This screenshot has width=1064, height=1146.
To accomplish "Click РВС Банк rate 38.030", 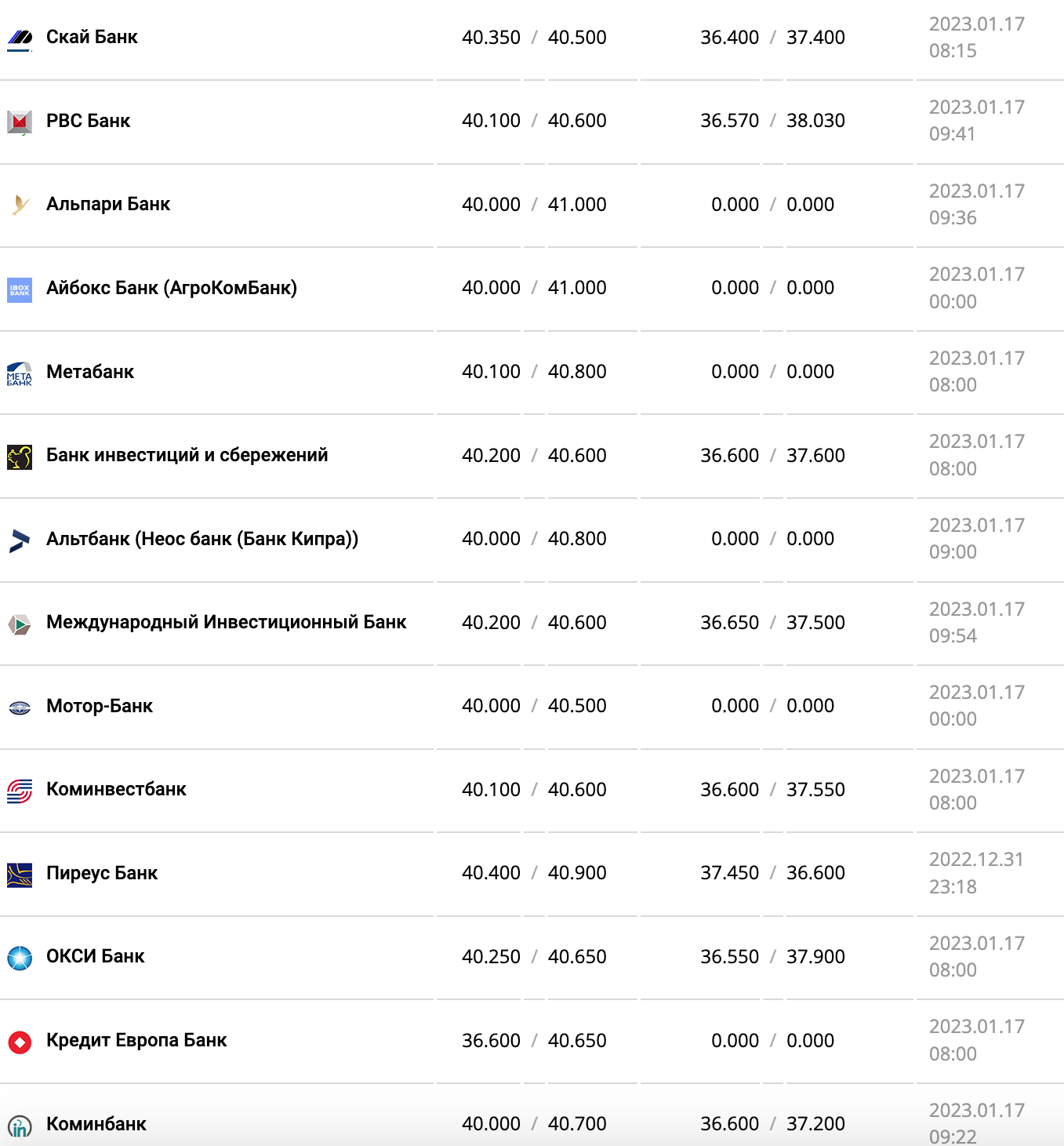I will click(x=815, y=121).
